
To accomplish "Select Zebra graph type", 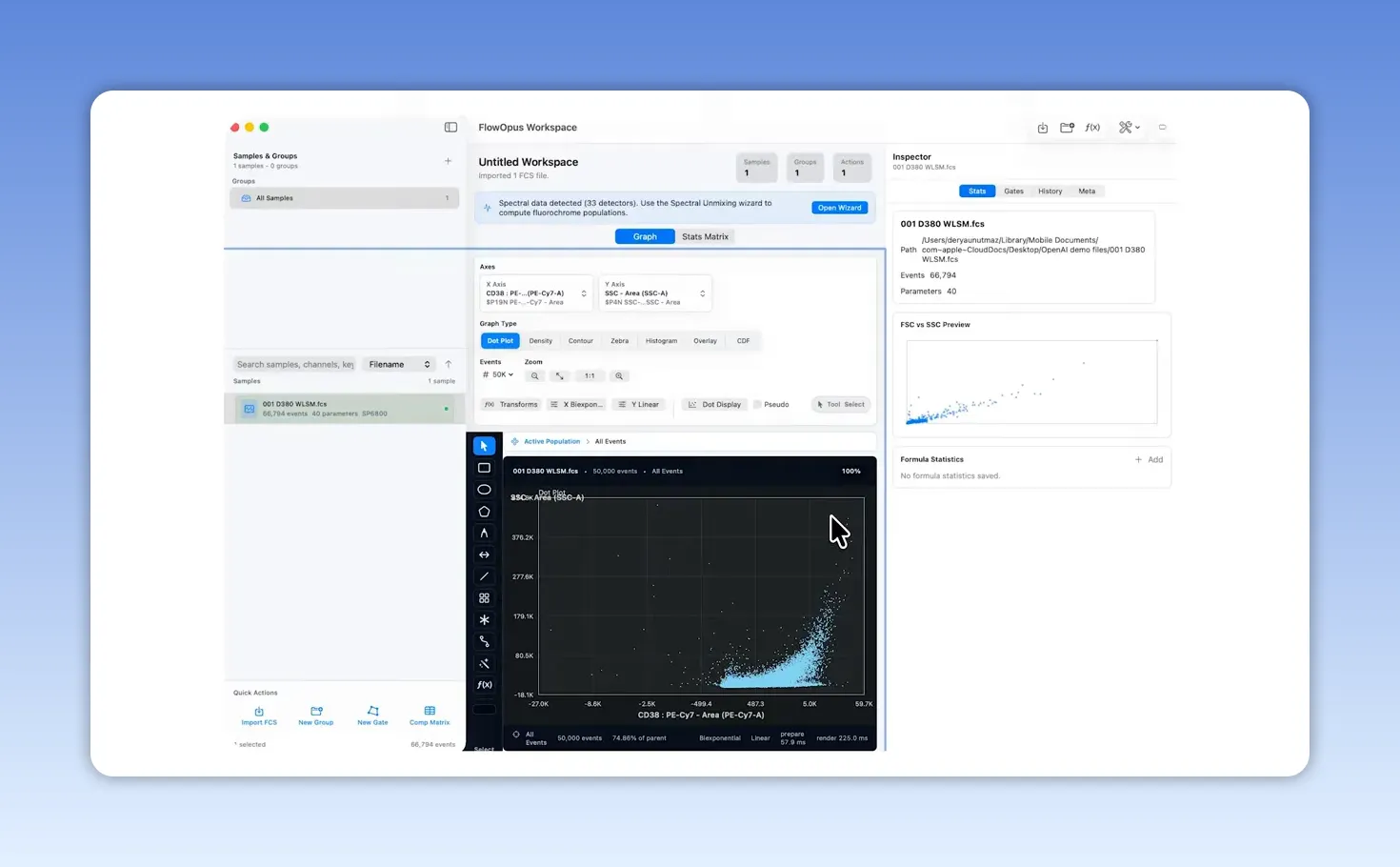I will (x=620, y=341).
